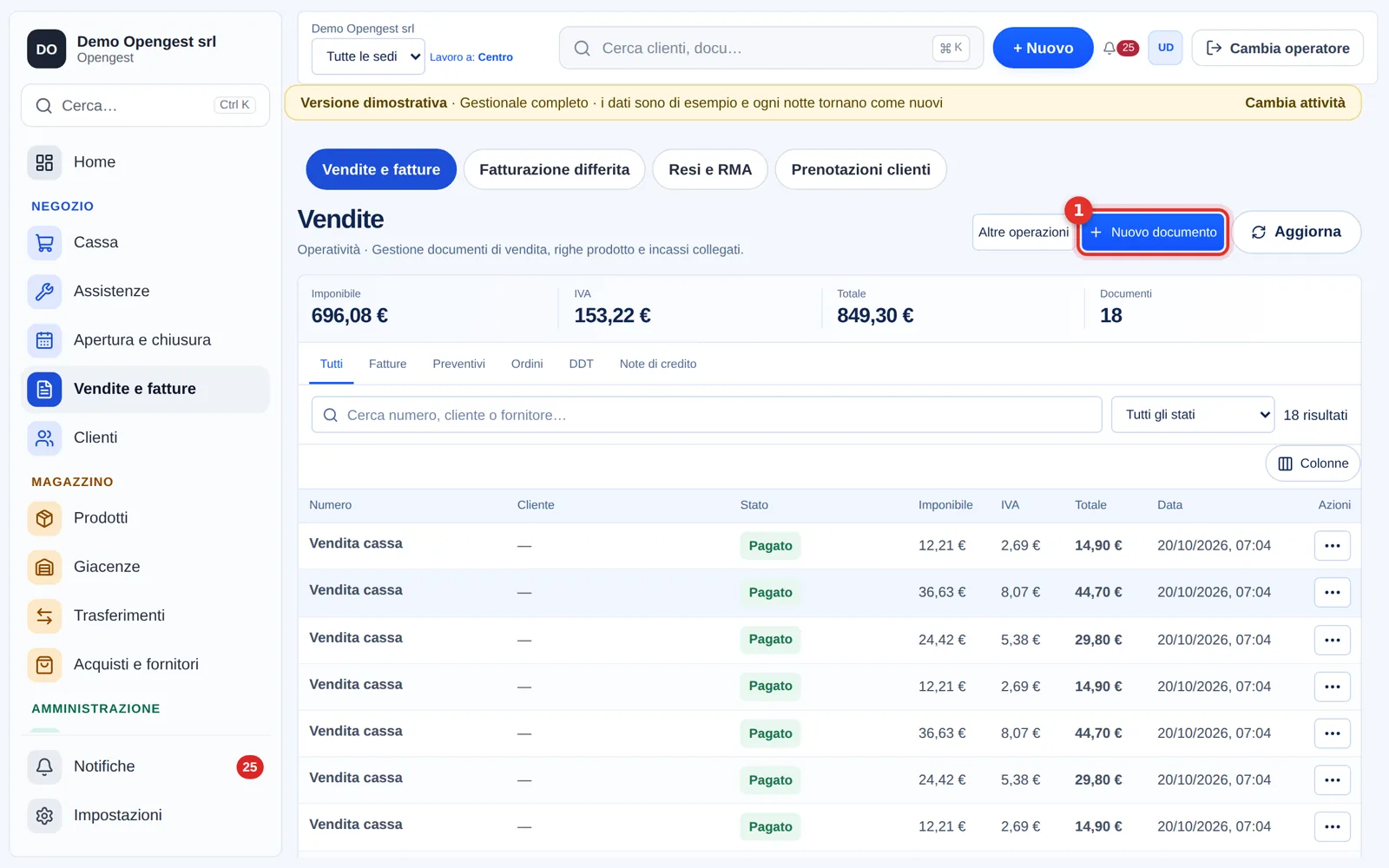Screen dimensions: 1389x868
Task: Focus the Cerca numero, cliente o fornitore field
Action: (x=707, y=415)
